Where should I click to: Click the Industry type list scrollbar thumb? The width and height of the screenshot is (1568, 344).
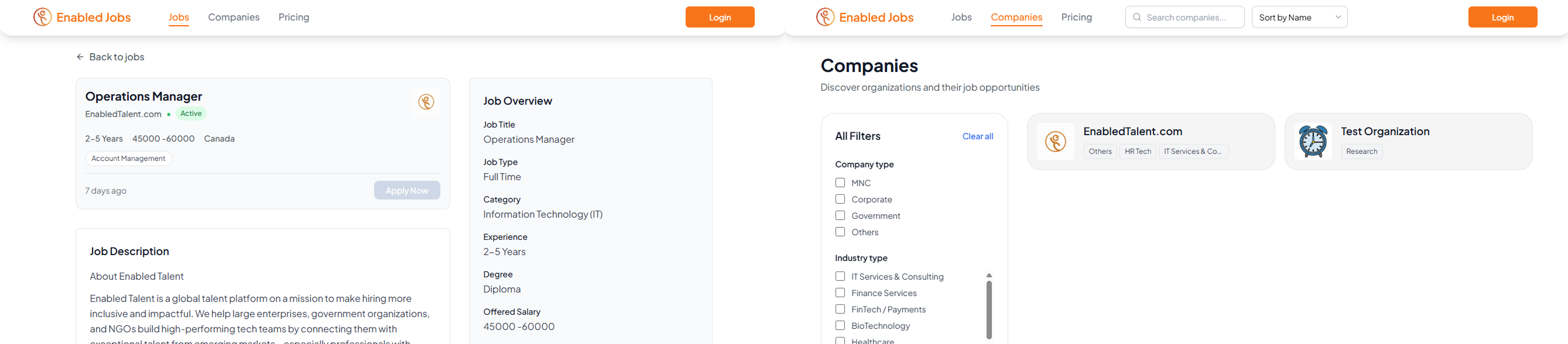pyautogui.click(x=989, y=310)
